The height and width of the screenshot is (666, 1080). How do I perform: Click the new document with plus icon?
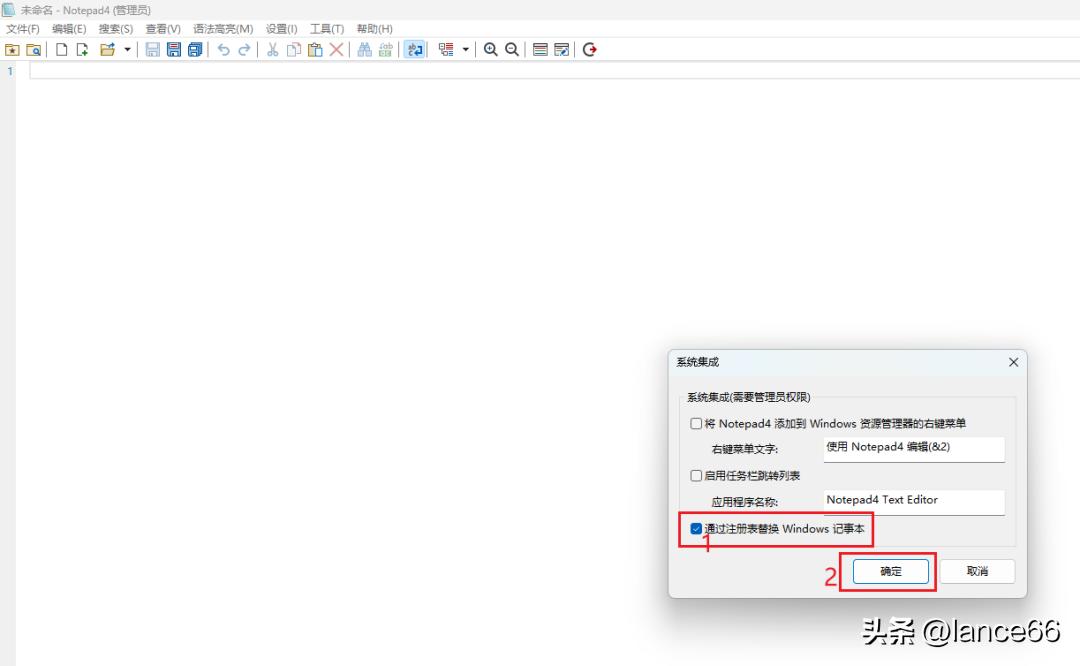tap(83, 50)
